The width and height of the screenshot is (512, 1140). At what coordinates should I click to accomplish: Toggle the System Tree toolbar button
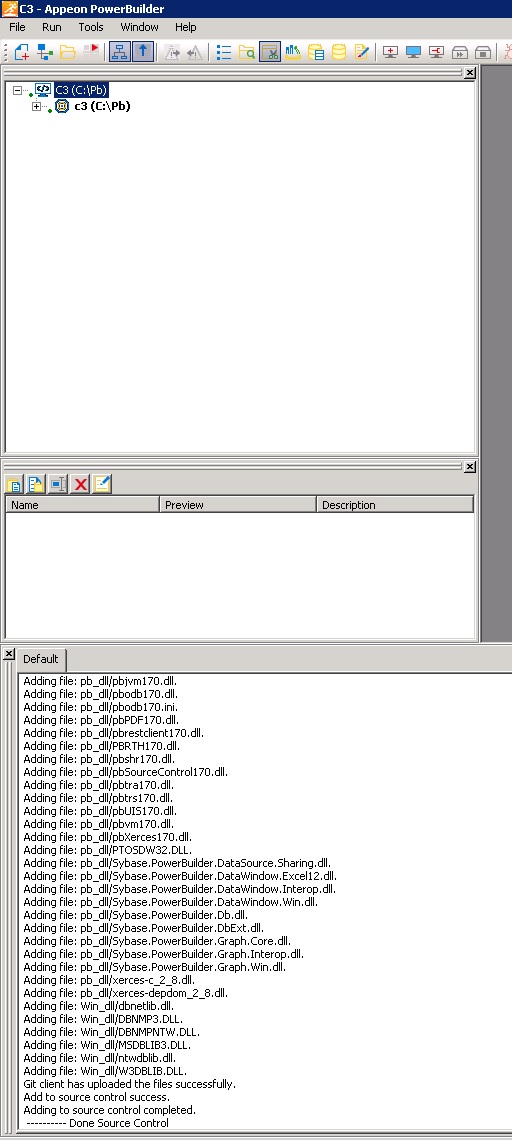(119, 52)
